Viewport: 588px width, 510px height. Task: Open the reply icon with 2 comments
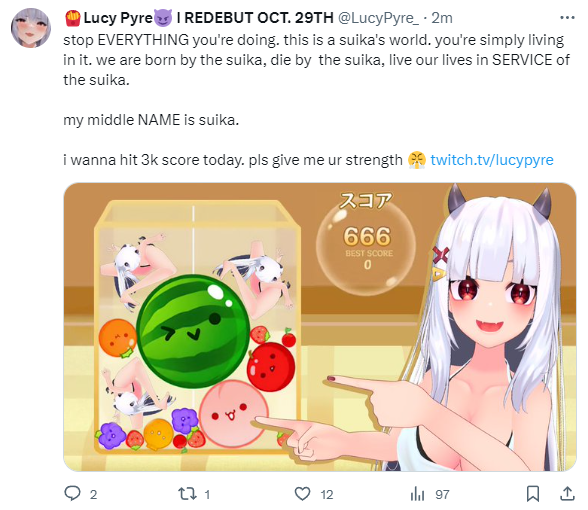pyautogui.click(x=72, y=494)
